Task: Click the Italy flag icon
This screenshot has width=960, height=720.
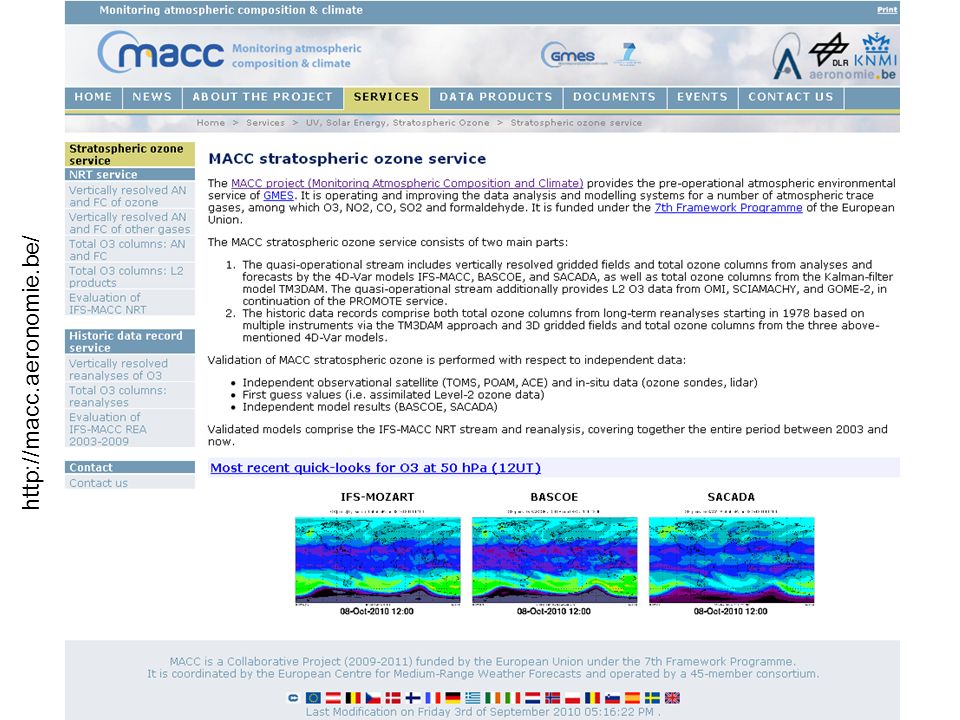Action: tap(512, 698)
